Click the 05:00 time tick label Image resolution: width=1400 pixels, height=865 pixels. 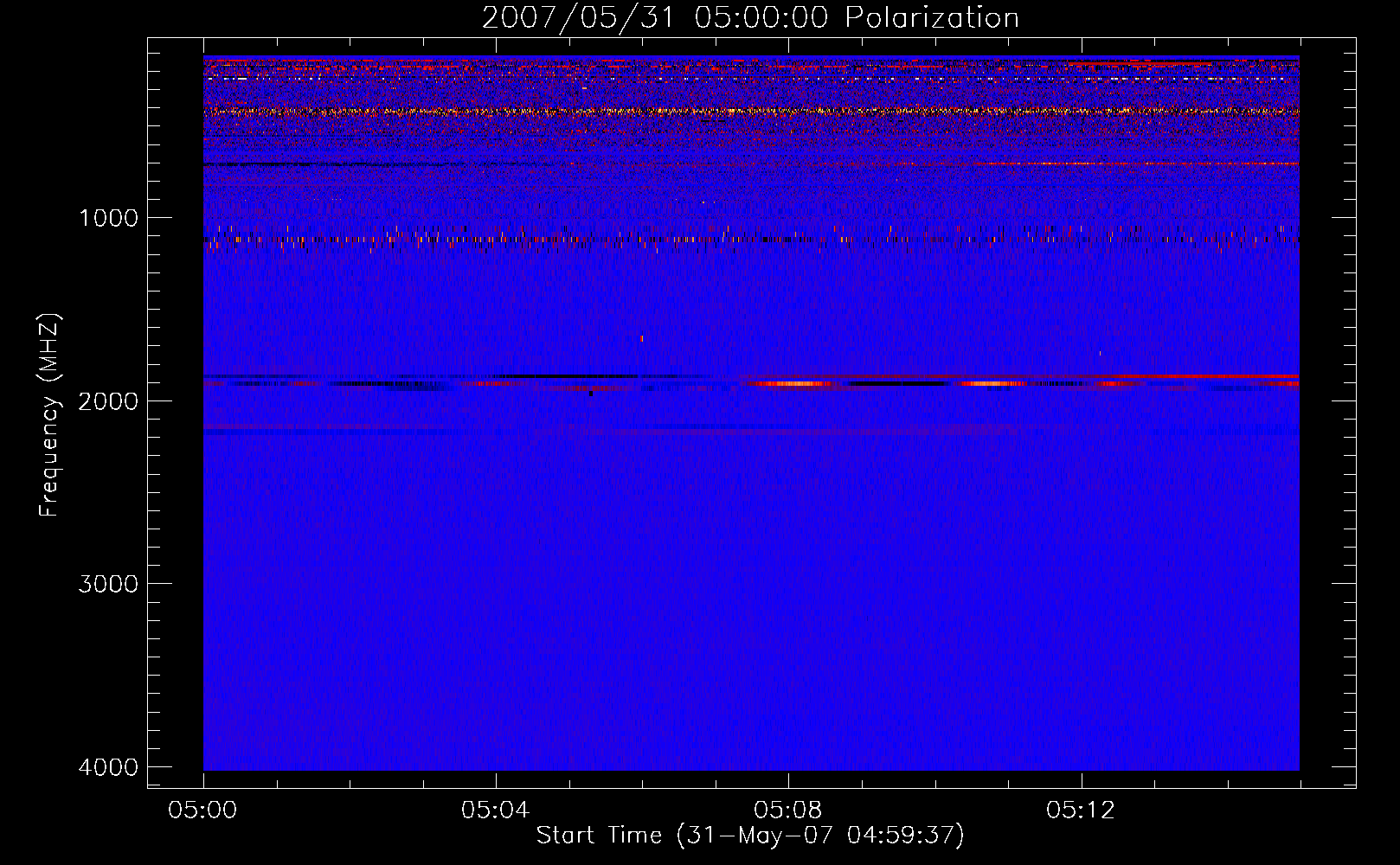click(203, 811)
